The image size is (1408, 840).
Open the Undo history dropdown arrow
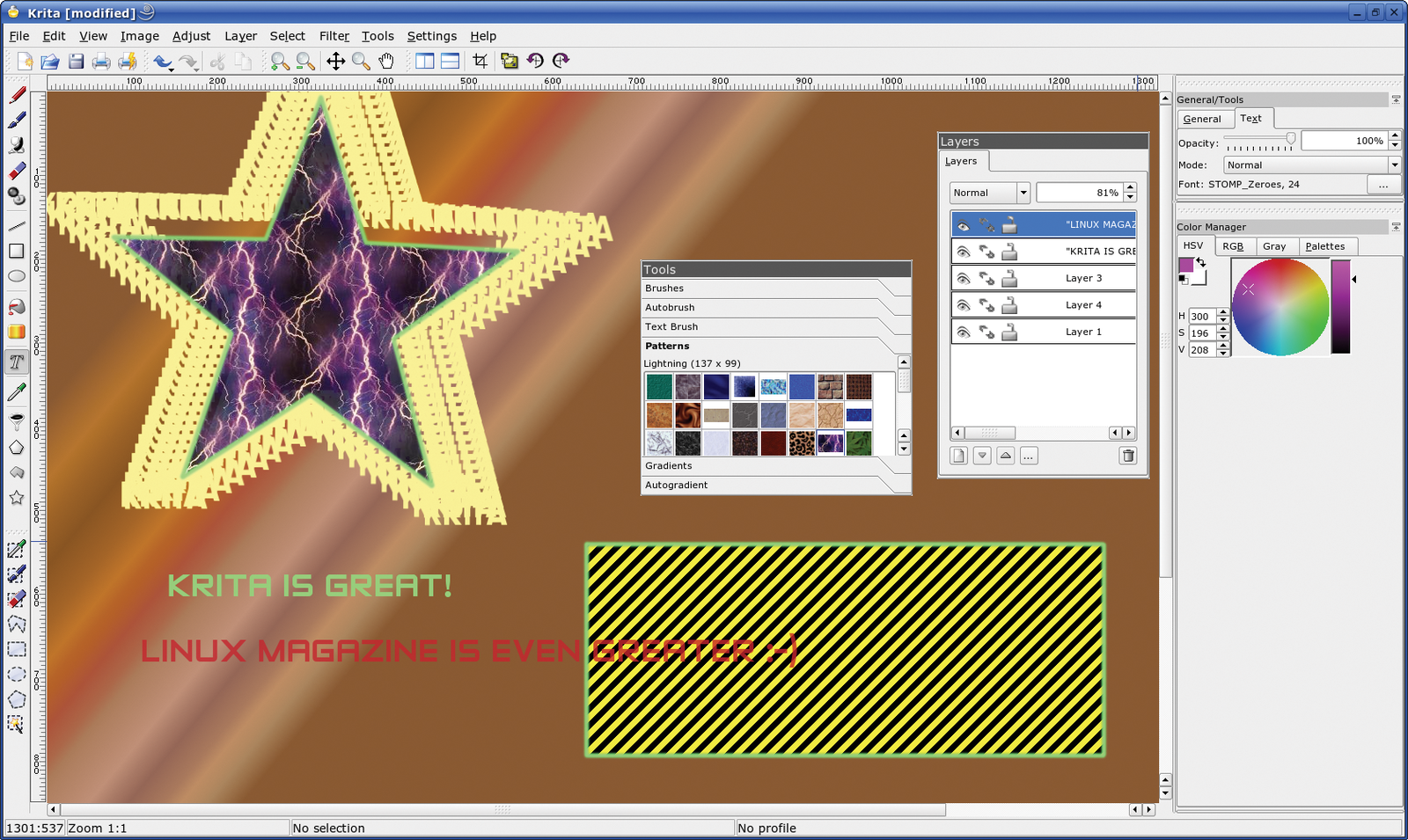point(172,69)
